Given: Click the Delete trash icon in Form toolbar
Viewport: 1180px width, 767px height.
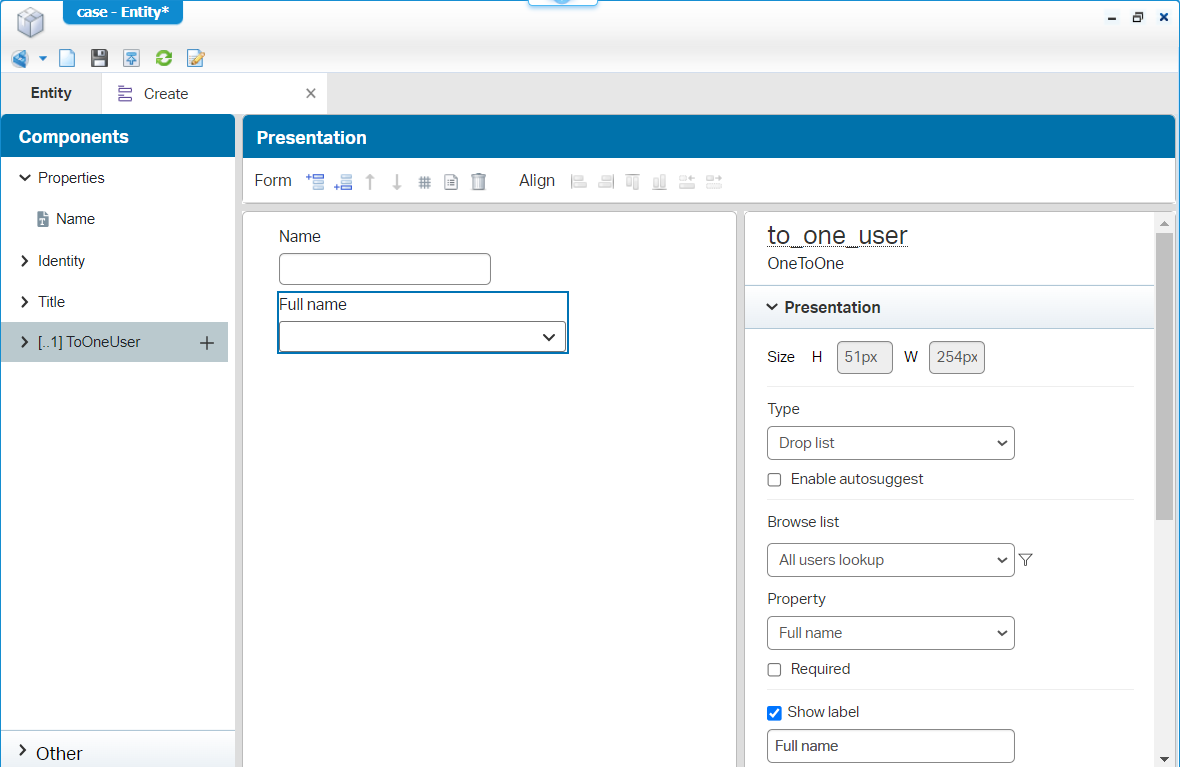Looking at the screenshot, I should (478, 181).
